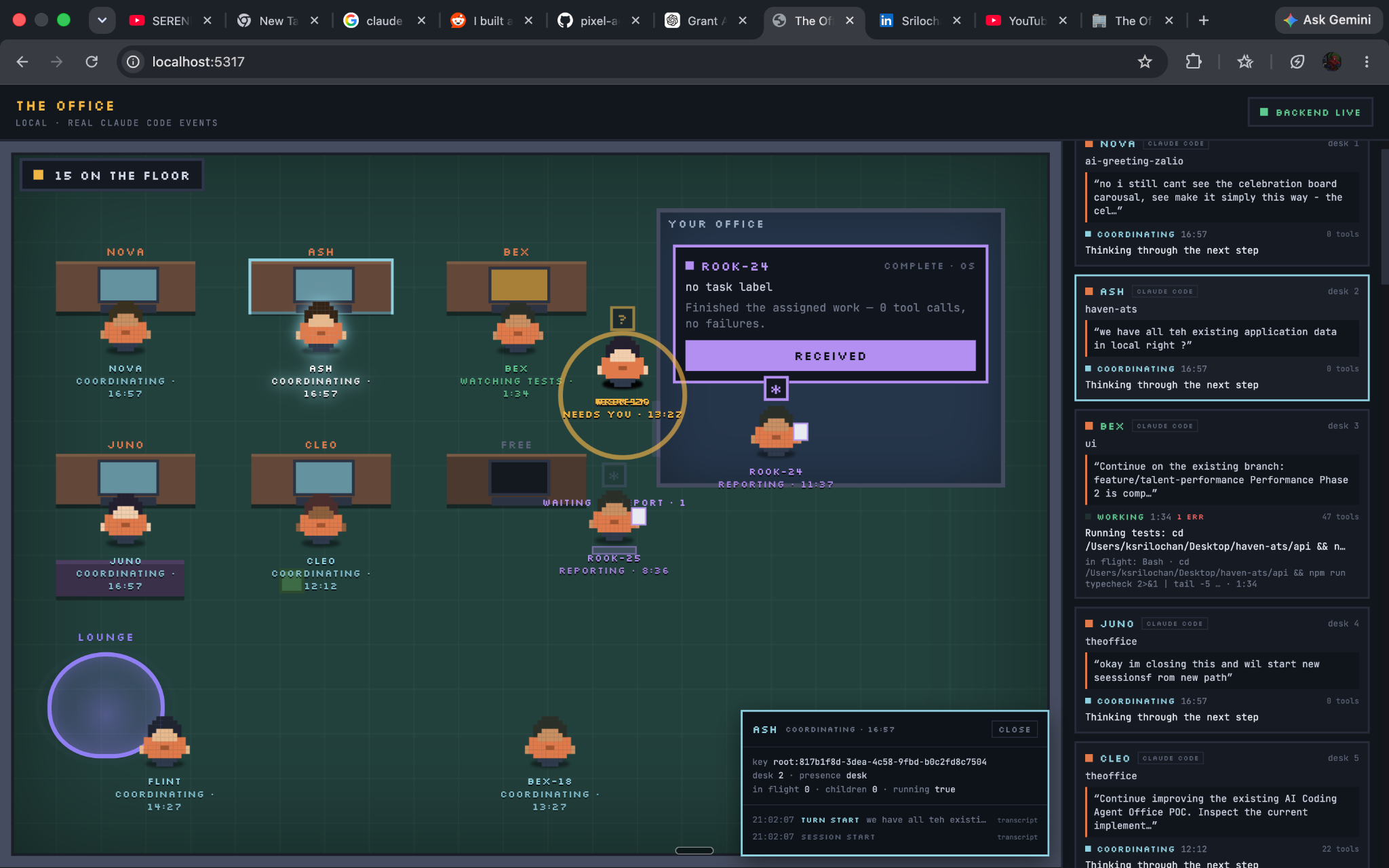Switch to the 'I built a' Reddit tab
Screen dimensions: 1389x868
coord(492,20)
